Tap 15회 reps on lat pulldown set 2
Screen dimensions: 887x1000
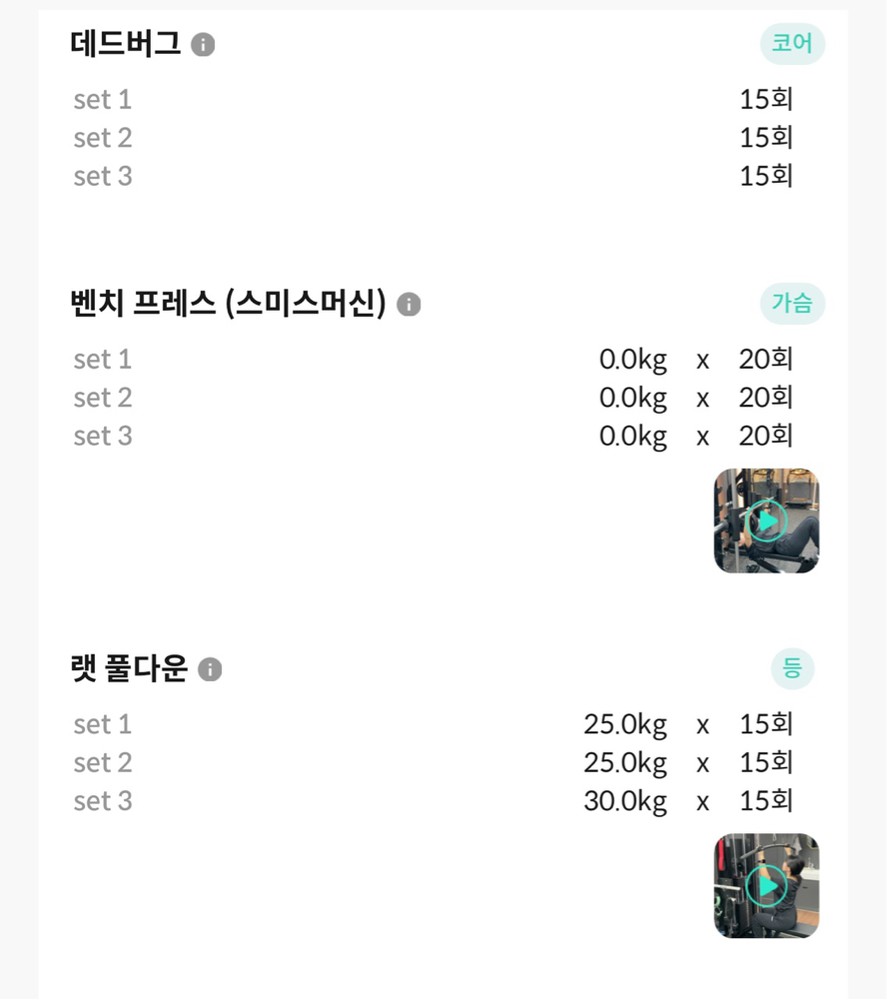(x=766, y=763)
